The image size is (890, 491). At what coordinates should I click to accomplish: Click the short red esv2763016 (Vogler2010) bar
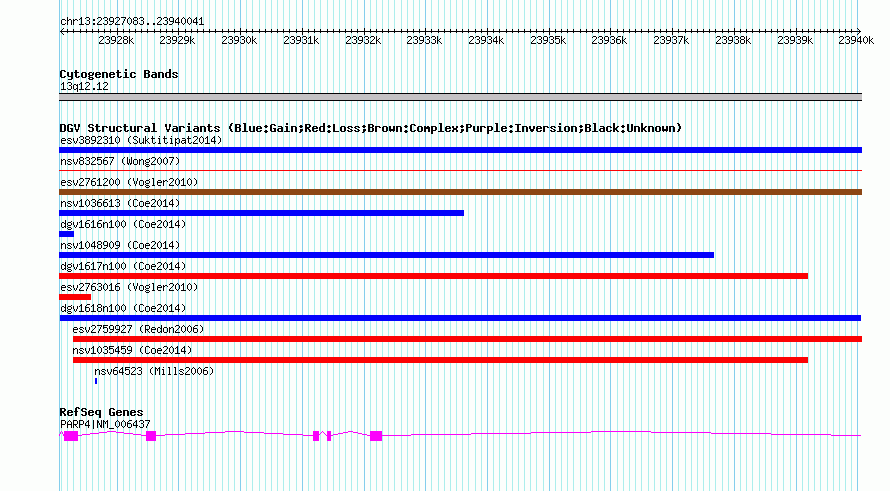coord(75,297)
